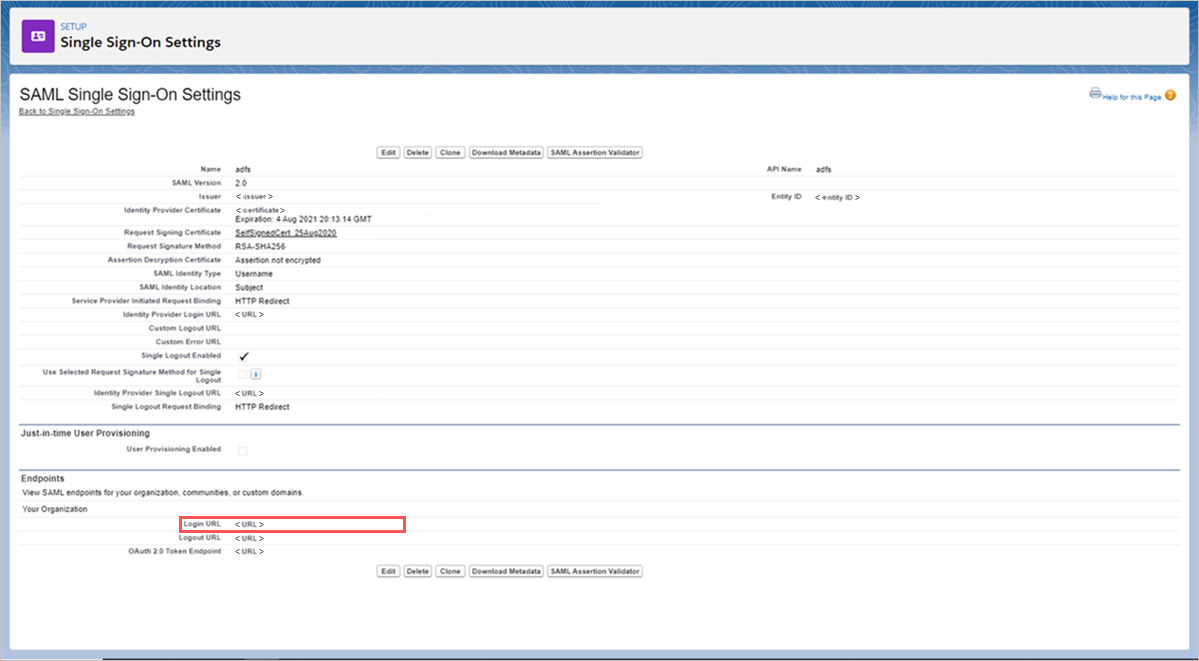Enable User Provisioning Enabled
The width and height of the screenshot is (1199, 661).
(x=240, y=450)
